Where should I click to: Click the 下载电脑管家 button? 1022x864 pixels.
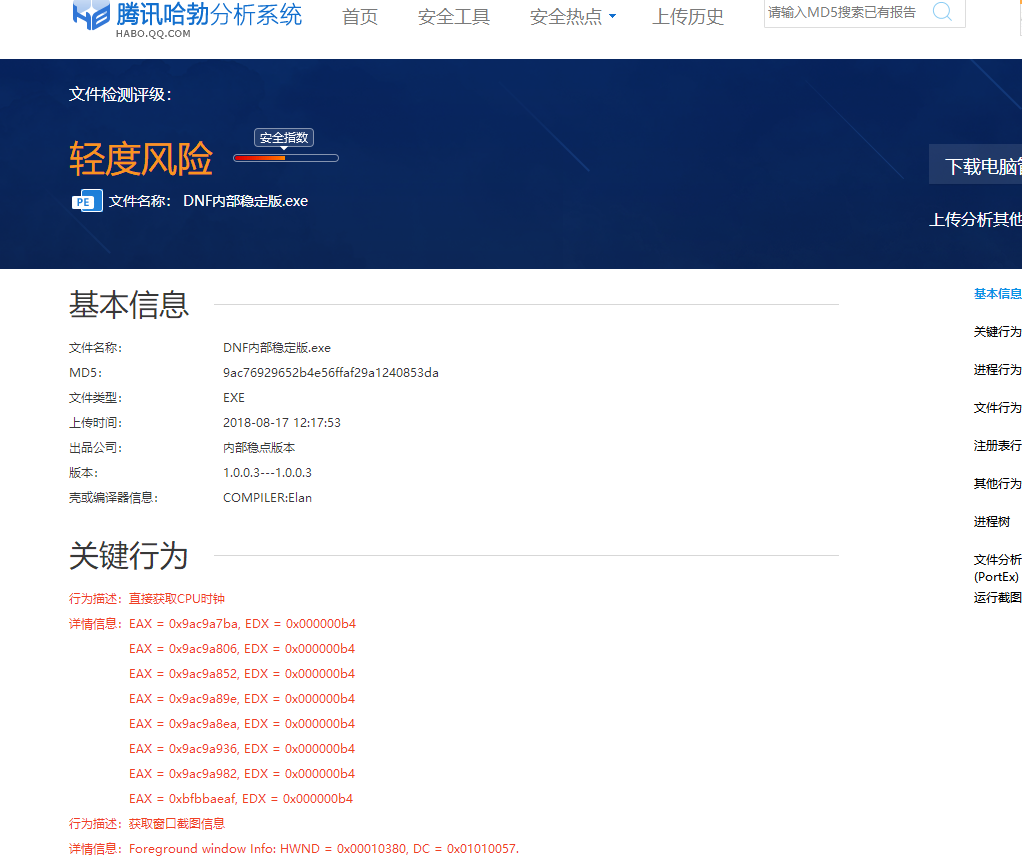[976, 166]
